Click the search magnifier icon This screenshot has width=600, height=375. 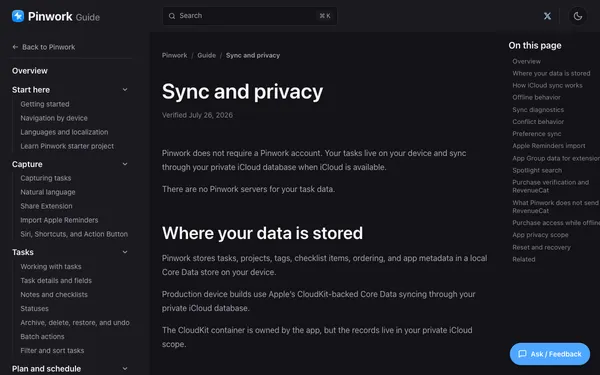[x=172, y=16]
